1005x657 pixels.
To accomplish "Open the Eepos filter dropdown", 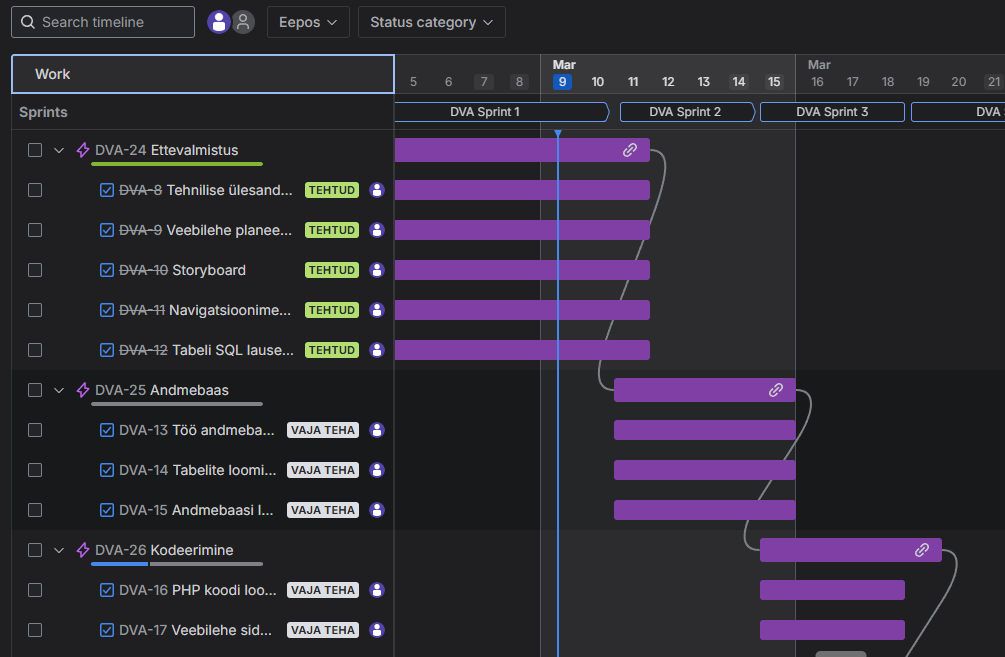I will (308, 22).
